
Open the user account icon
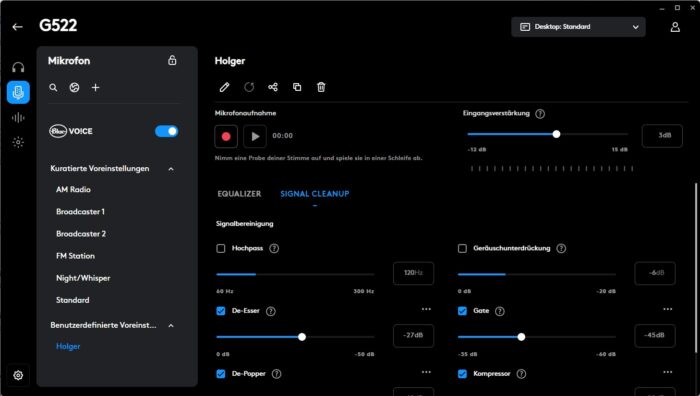click(x=675, y=27)
